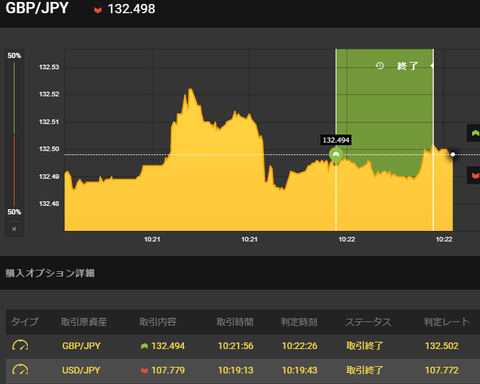Click the 購入オプション詳細 section header
Image resolution: width=480 pixels, height=384 pixels.
pos(50,273)
